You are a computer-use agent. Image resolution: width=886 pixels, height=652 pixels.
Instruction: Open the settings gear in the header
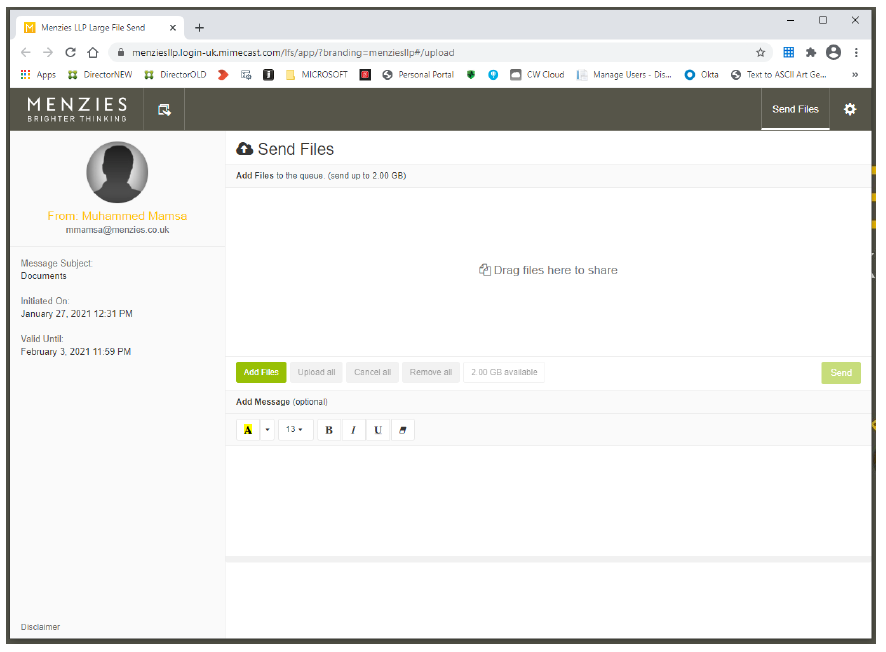(x=850, y=109)
